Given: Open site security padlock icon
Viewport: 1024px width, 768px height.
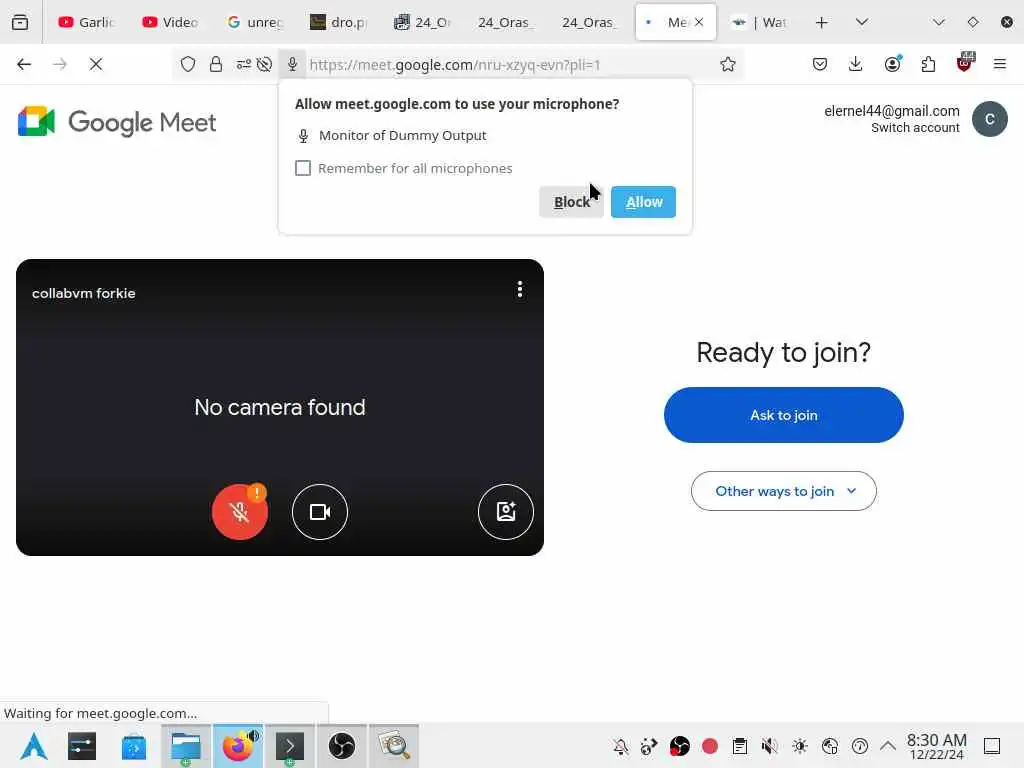Looking at the screenshot, I should (x=216, y=65).
